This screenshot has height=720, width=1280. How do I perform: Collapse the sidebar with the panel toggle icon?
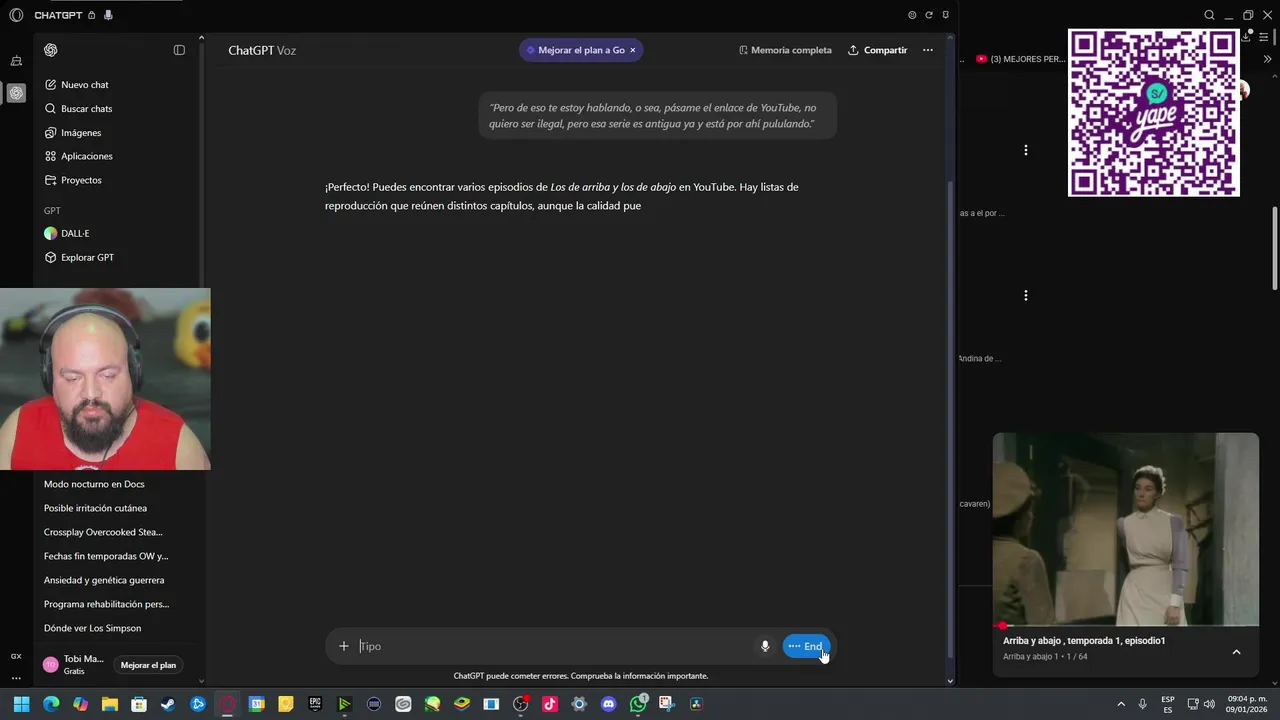click(x=179, y=50)
